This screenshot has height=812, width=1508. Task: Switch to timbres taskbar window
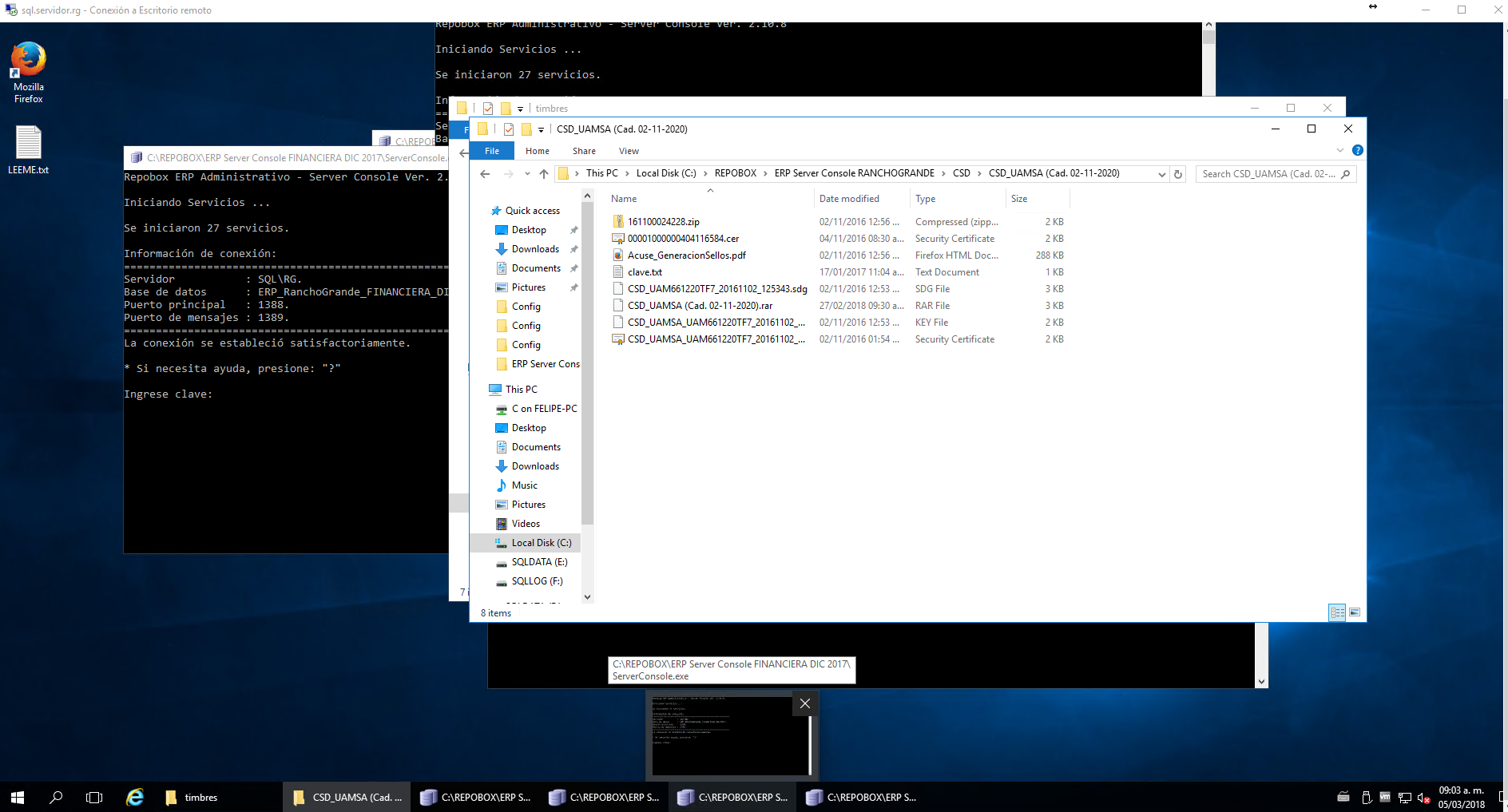click(x=192, y=797)
